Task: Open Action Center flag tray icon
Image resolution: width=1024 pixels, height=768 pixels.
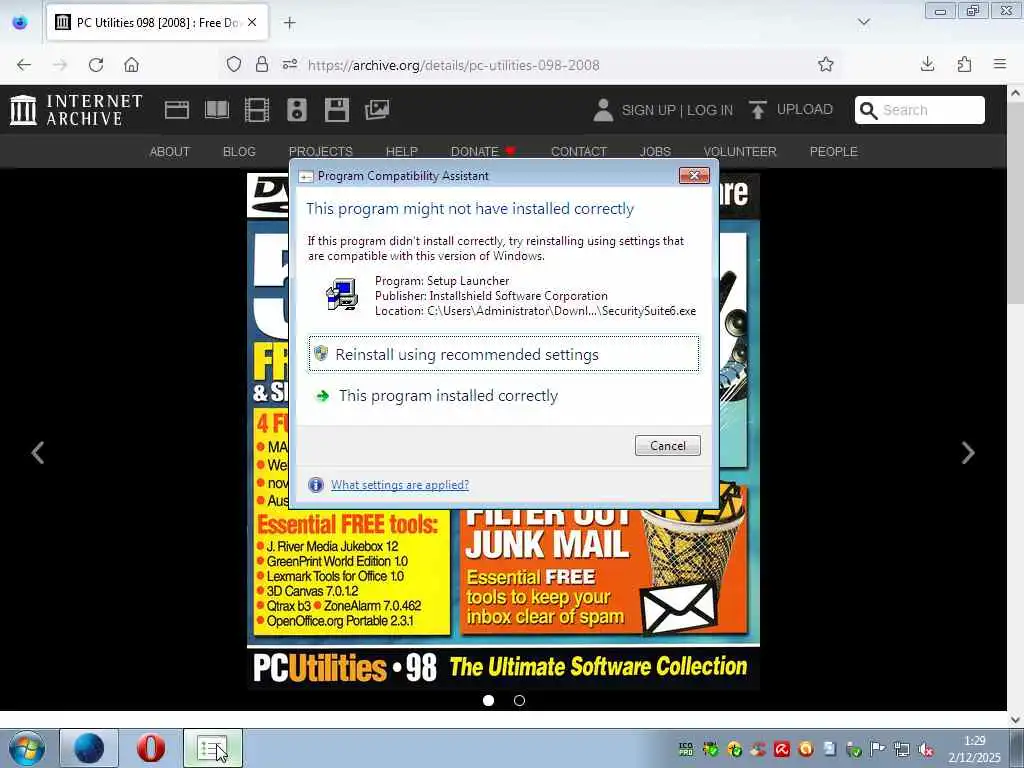Action: 878,749
